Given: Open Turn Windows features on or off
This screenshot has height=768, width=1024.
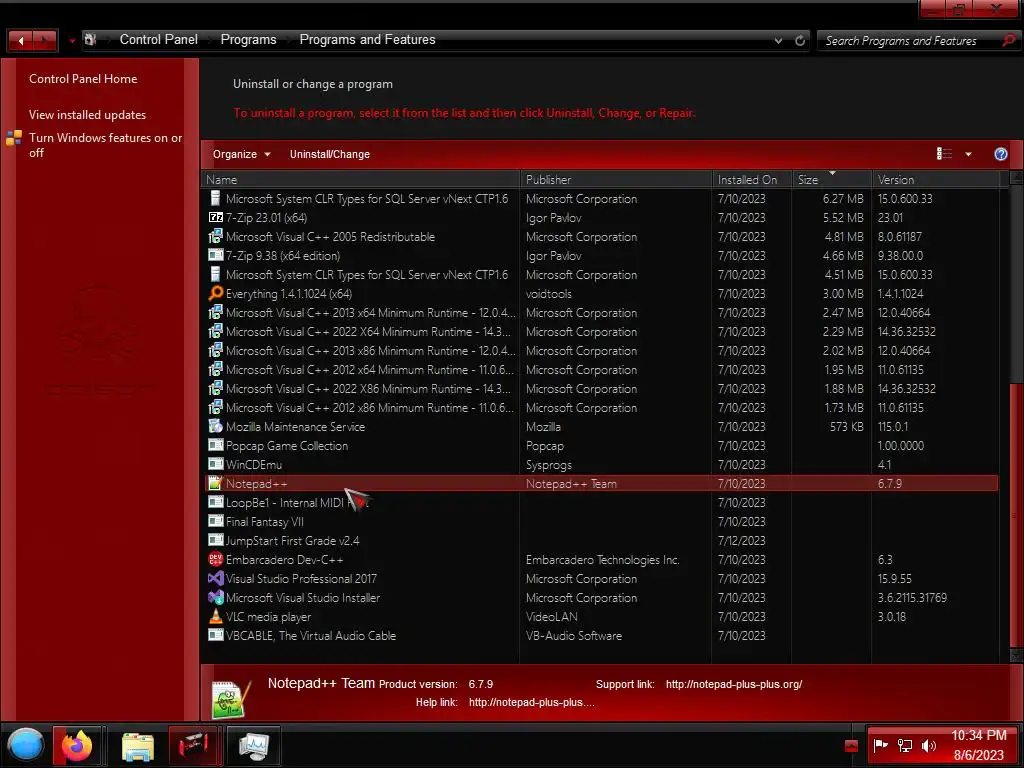Looking at the screenshot, I should tap(105, 145).
